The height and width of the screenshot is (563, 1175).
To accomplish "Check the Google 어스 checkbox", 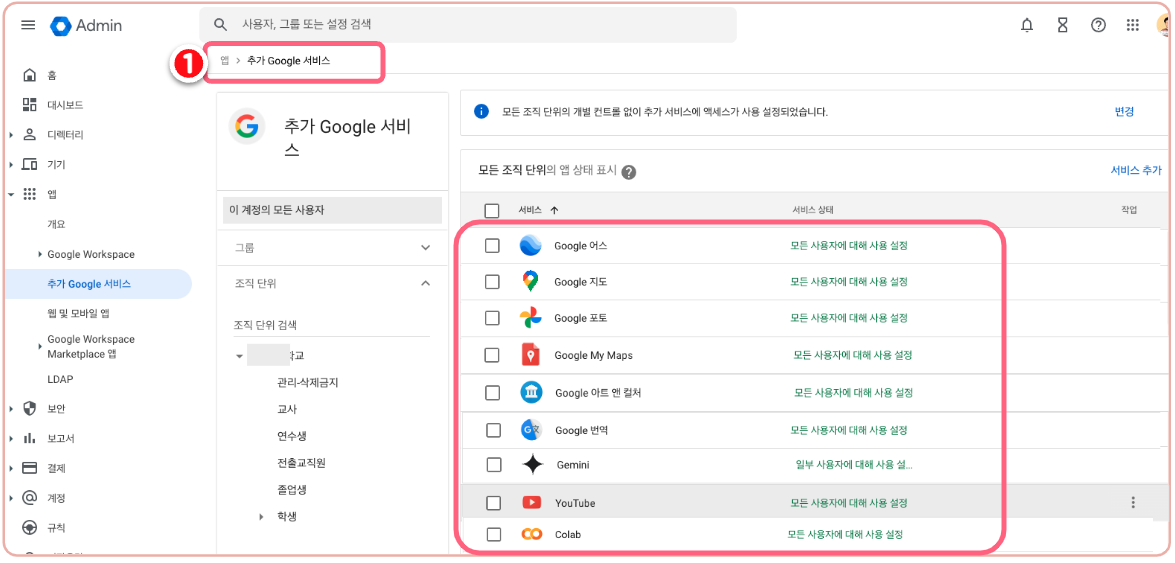I will point(492,245).
